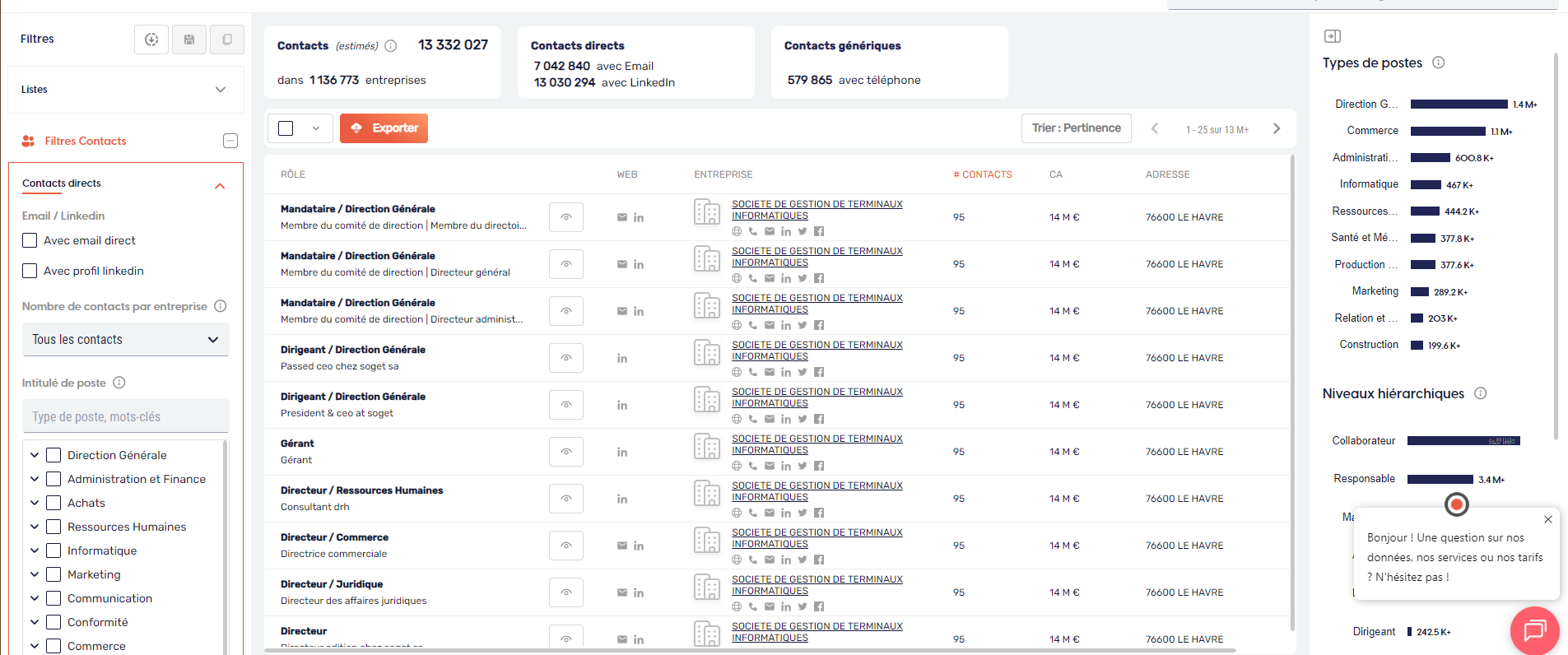The height and width of the screenshot is (655, 1568).
Task: Open the chat bubble widget
Action: pyautogui.click(x=1534, y=631)
